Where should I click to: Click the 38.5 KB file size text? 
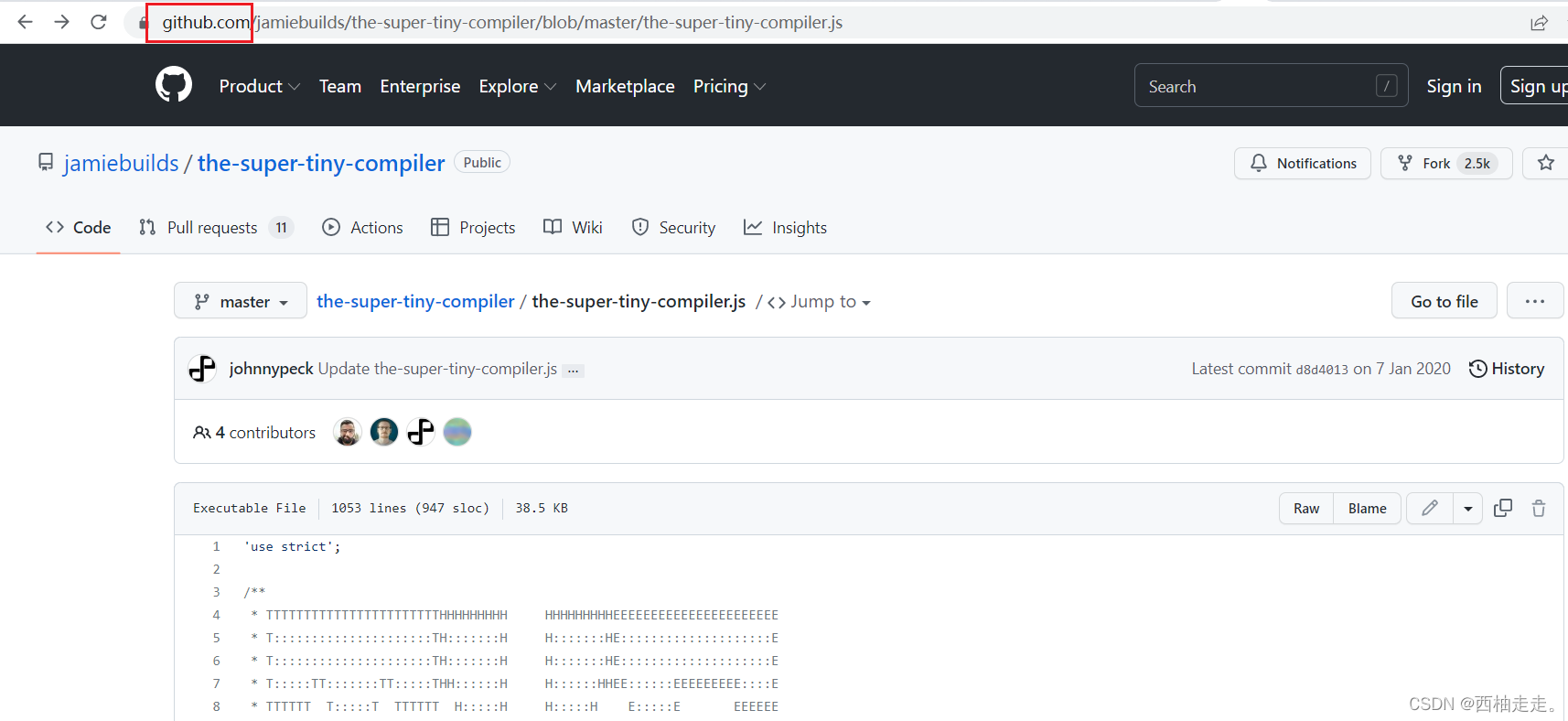(x=542, y=508)
